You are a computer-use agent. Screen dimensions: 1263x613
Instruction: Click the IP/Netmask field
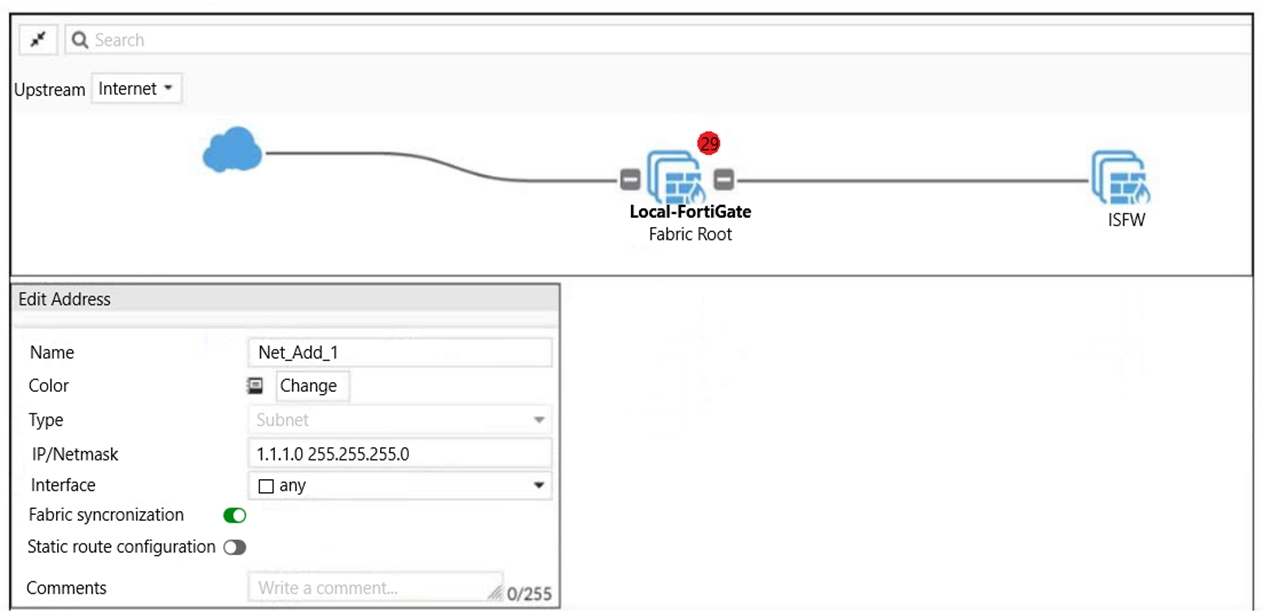[x=400, y=454]
